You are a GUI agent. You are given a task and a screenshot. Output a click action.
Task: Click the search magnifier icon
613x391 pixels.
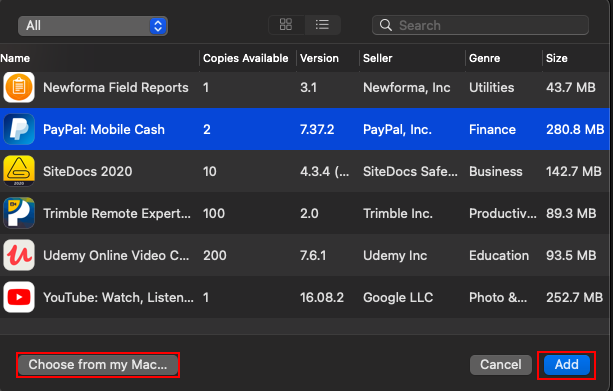[x=385, y=25]
